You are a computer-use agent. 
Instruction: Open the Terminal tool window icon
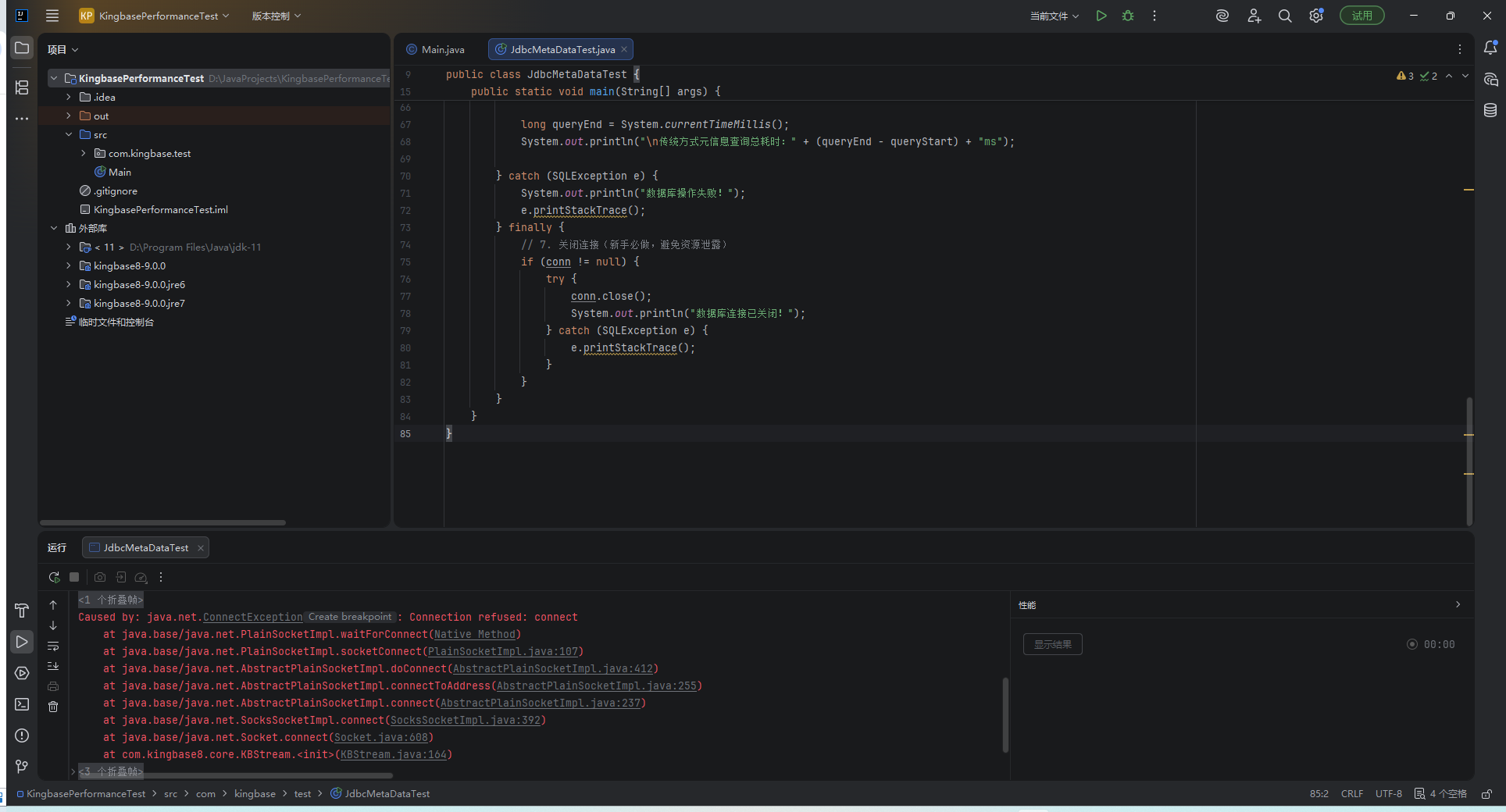click(22, 704)
